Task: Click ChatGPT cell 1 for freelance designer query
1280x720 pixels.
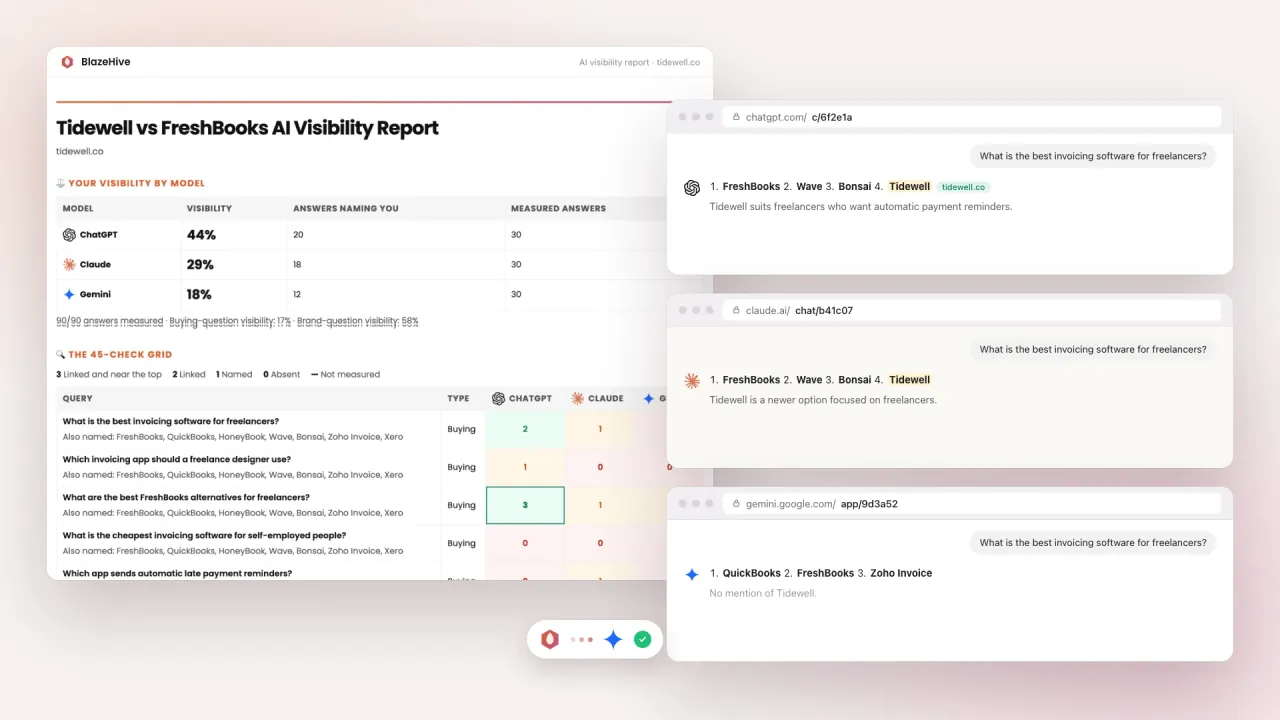Action: pyautogui.click(x=525, y=467)
